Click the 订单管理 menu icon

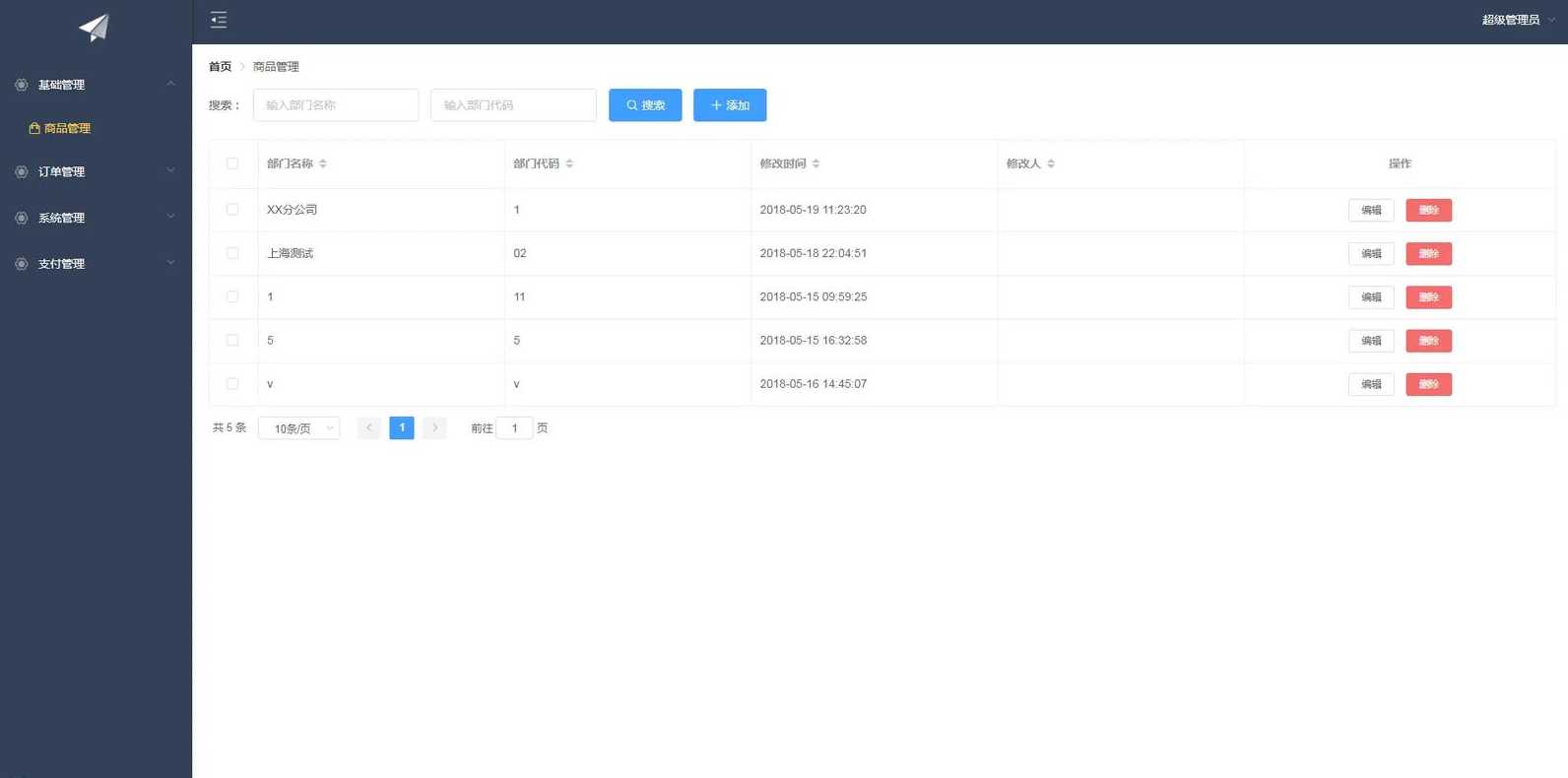tap(22, 171)
